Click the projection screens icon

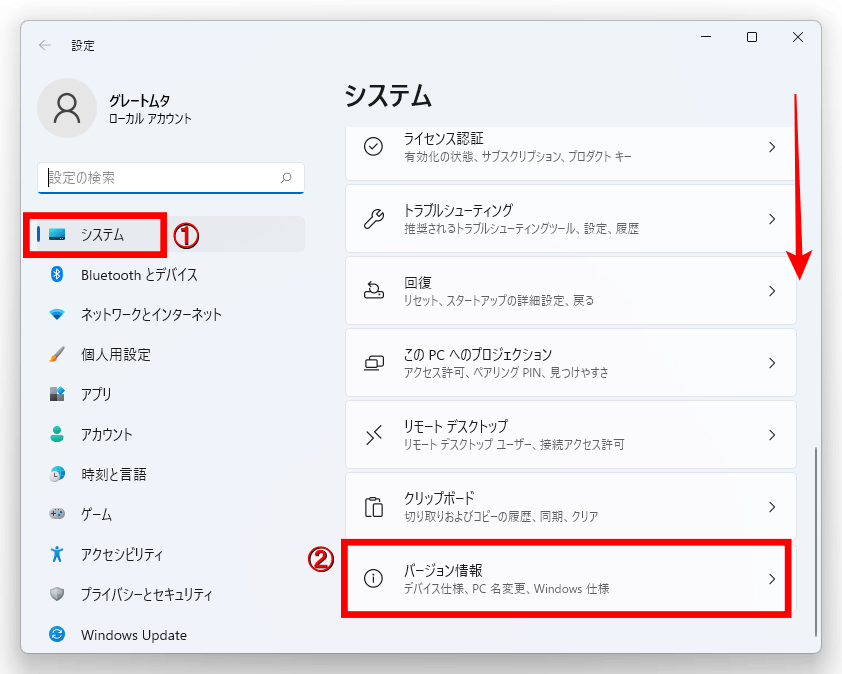[374, 363]
